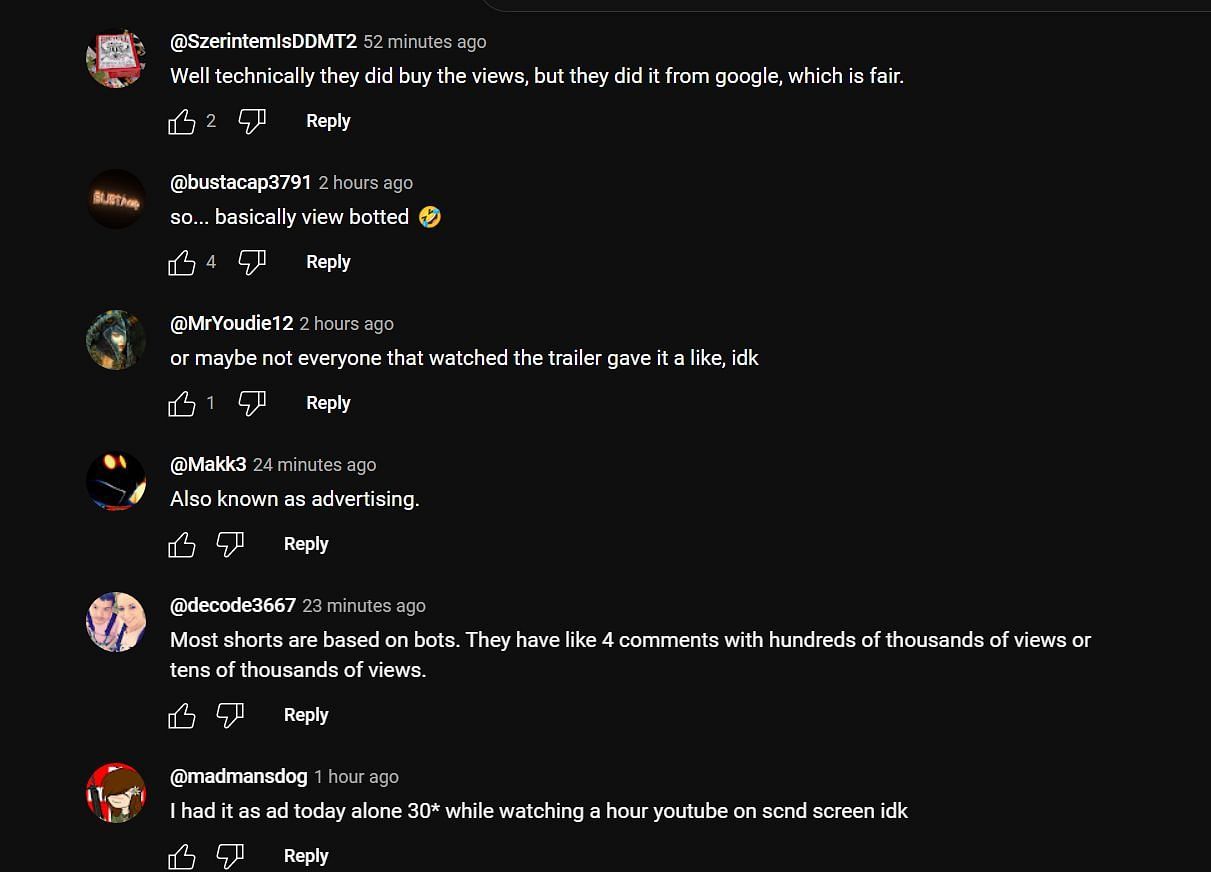Dislike @decode3667's comment
1211x872 pixels.
point(230,716)
